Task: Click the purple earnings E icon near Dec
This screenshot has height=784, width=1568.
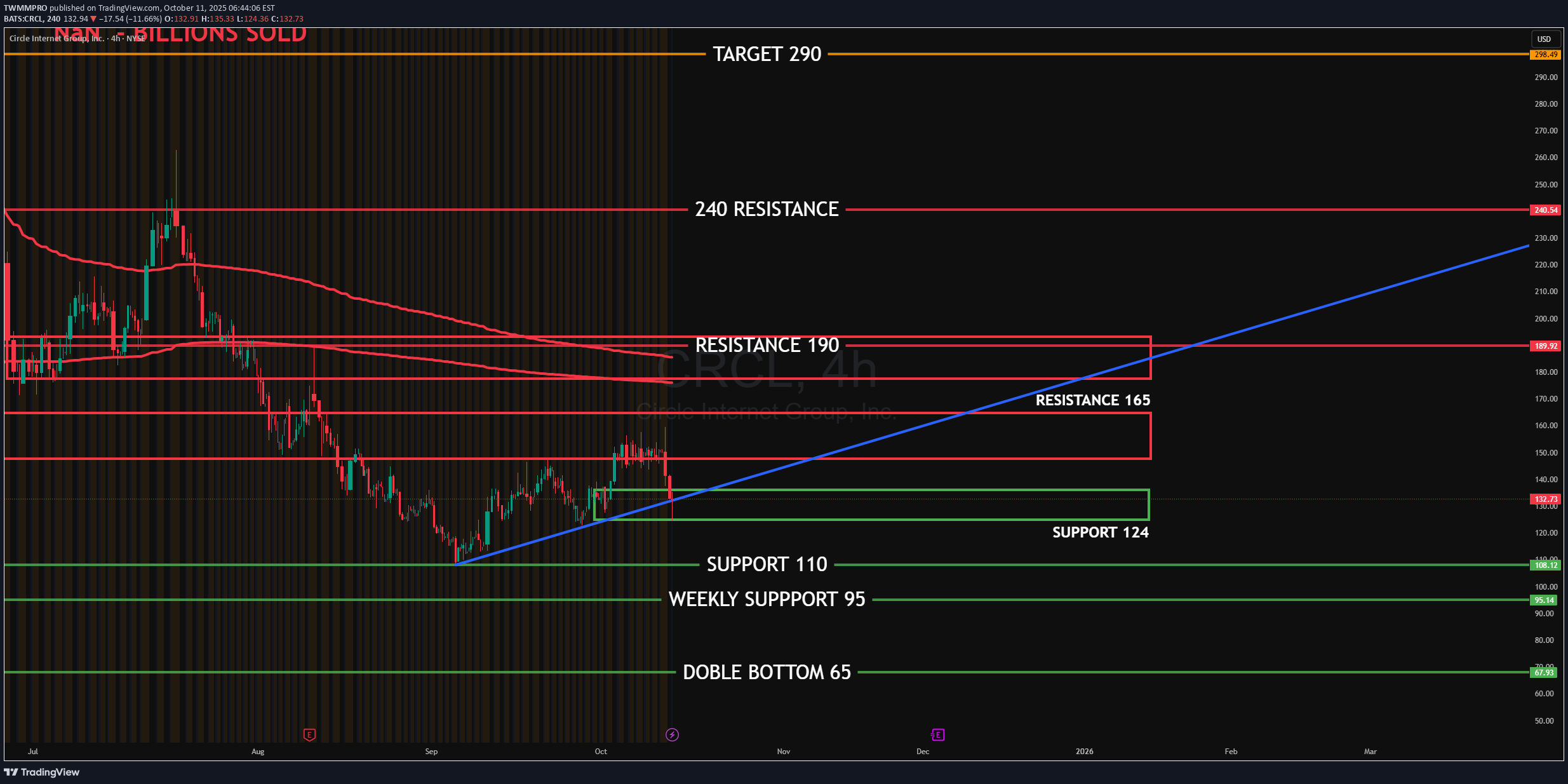Action: [937, 734]
